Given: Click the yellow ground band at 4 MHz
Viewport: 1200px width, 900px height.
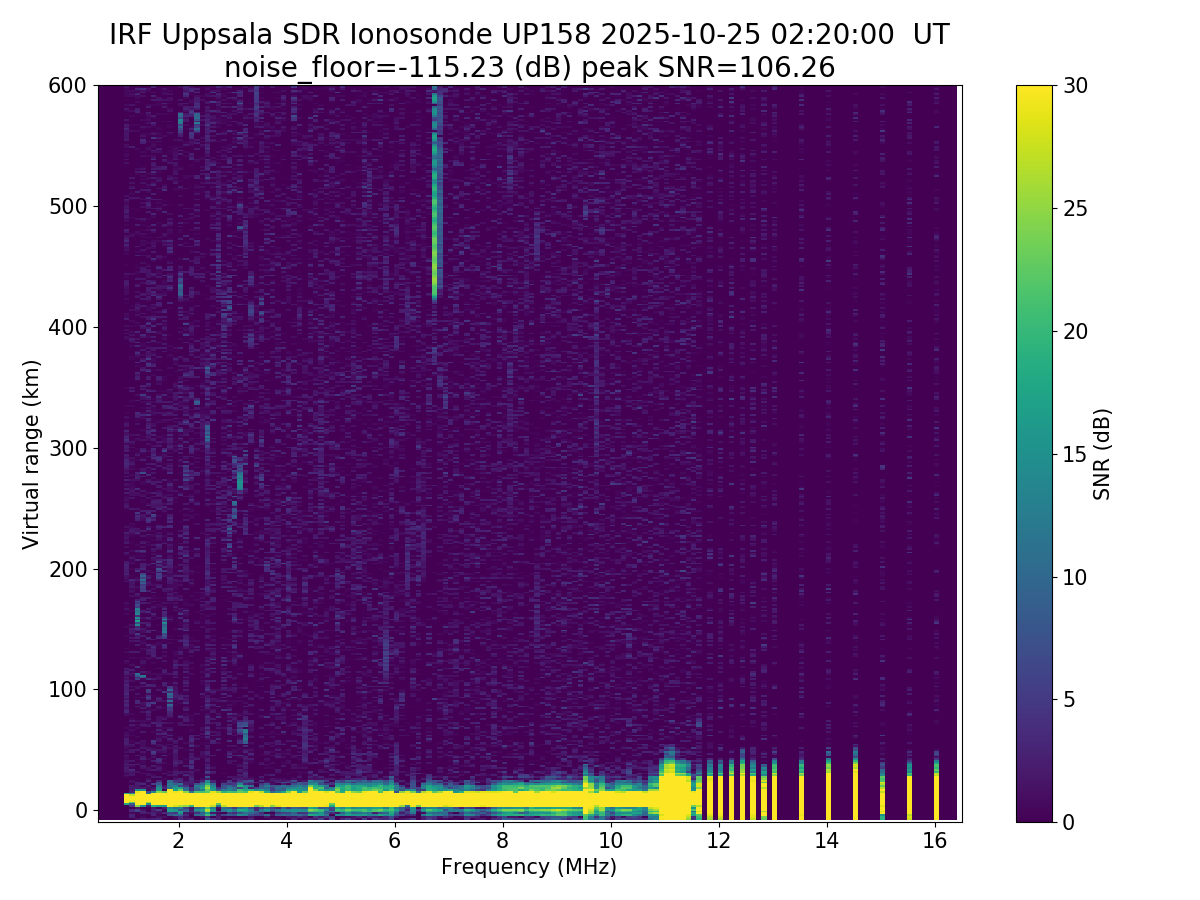Looking at the screenshot, I should (287, 799).
